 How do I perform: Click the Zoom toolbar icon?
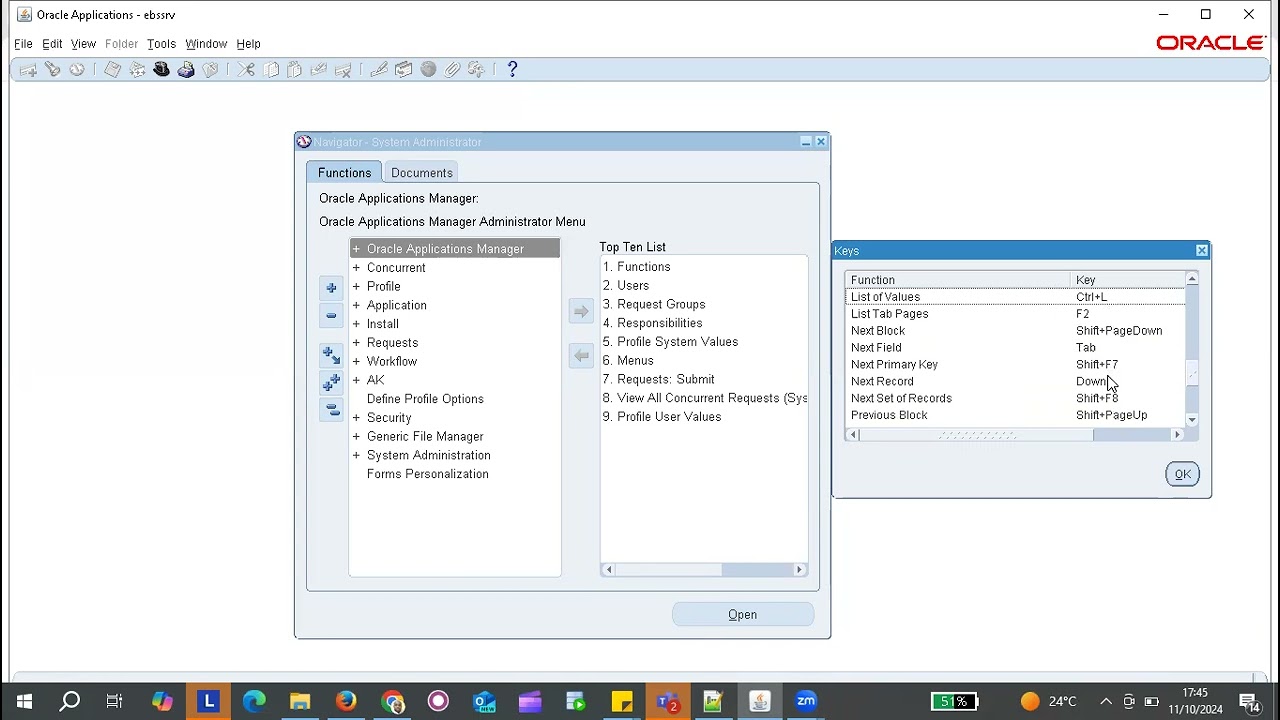[x=404, y=70]
